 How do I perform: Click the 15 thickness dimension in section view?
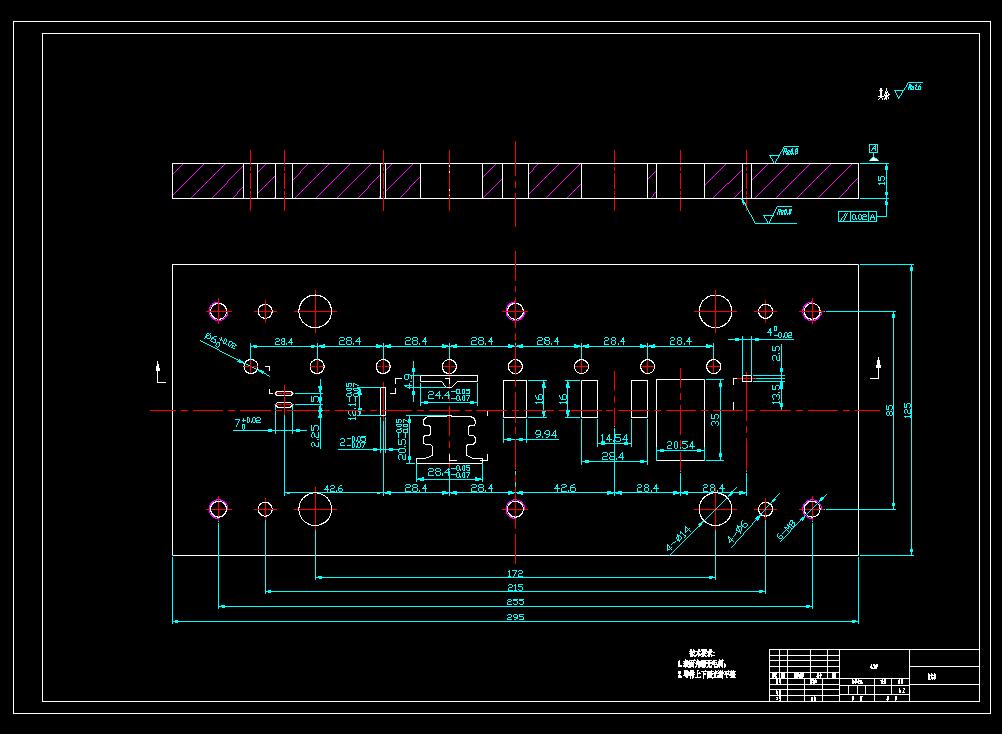882,181
